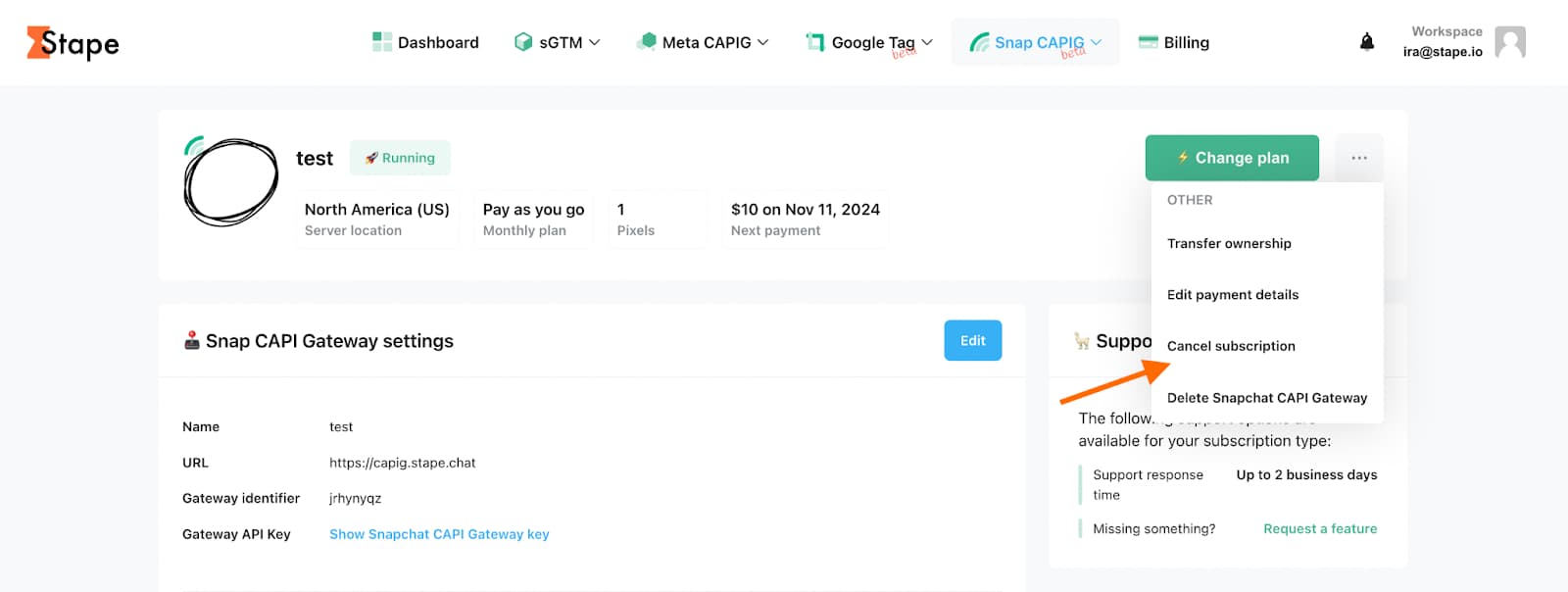Click the Missing something? label
The image size is (1568, 592).
1154,528
